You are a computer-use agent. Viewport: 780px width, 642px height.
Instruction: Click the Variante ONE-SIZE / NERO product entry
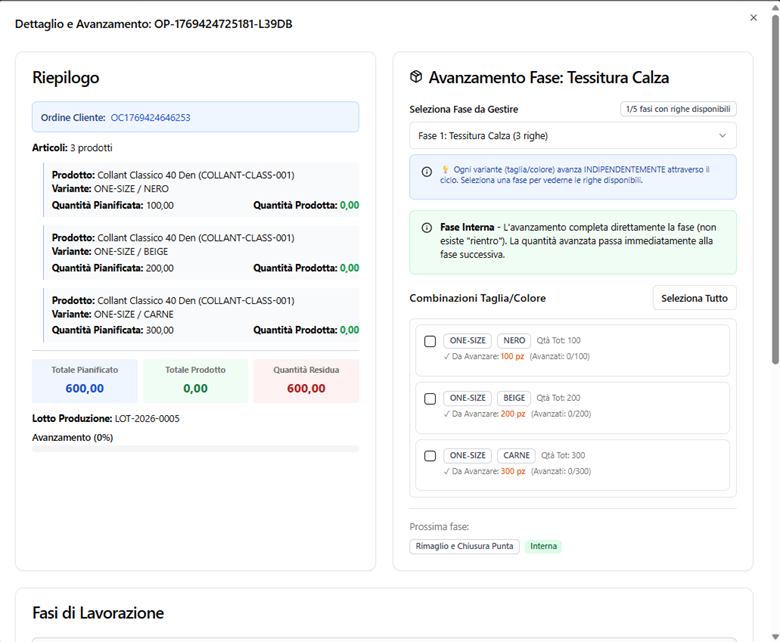tap(201, 190)
